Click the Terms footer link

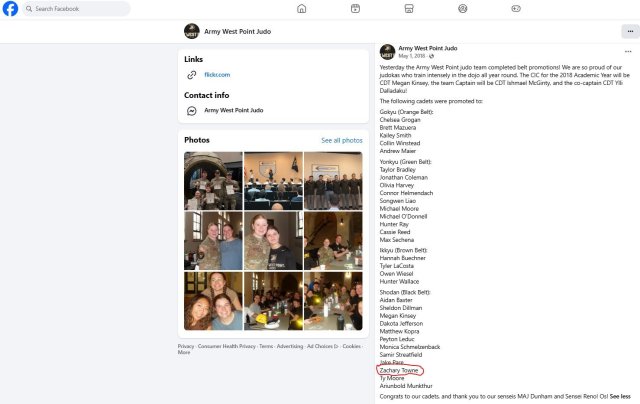266,346
